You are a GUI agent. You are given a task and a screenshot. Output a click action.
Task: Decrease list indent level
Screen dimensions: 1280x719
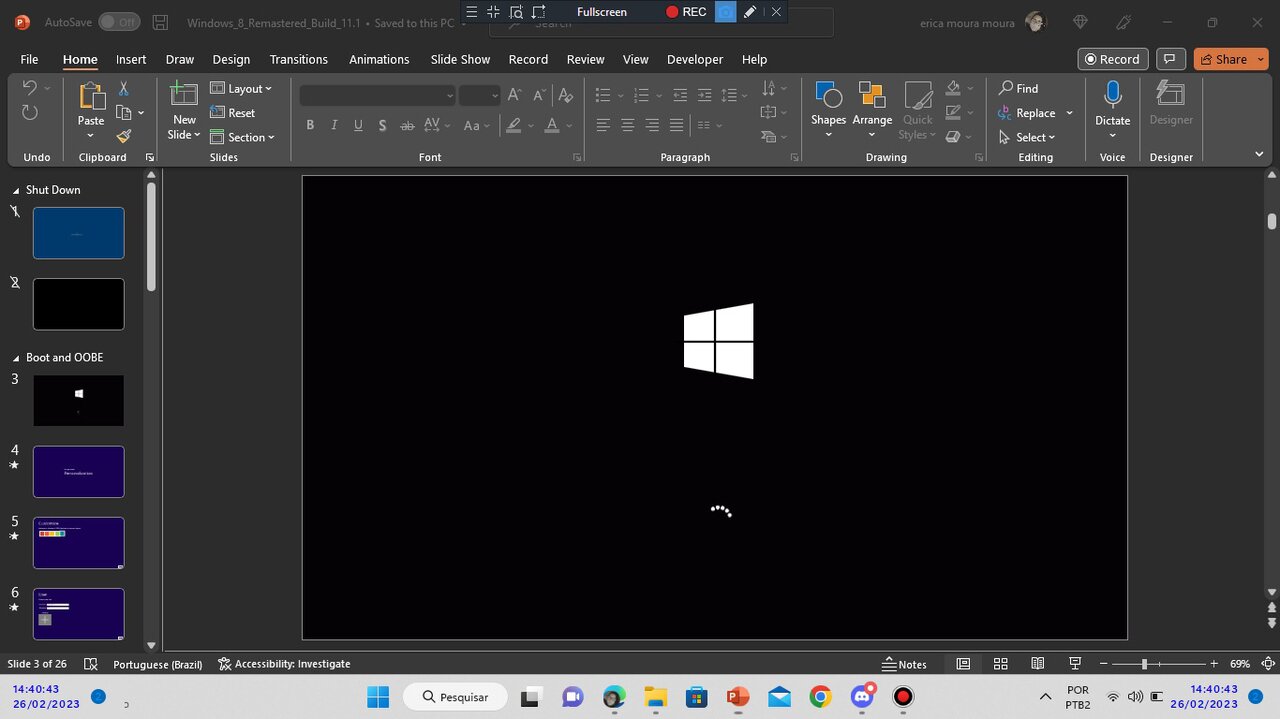pos(680,95)
